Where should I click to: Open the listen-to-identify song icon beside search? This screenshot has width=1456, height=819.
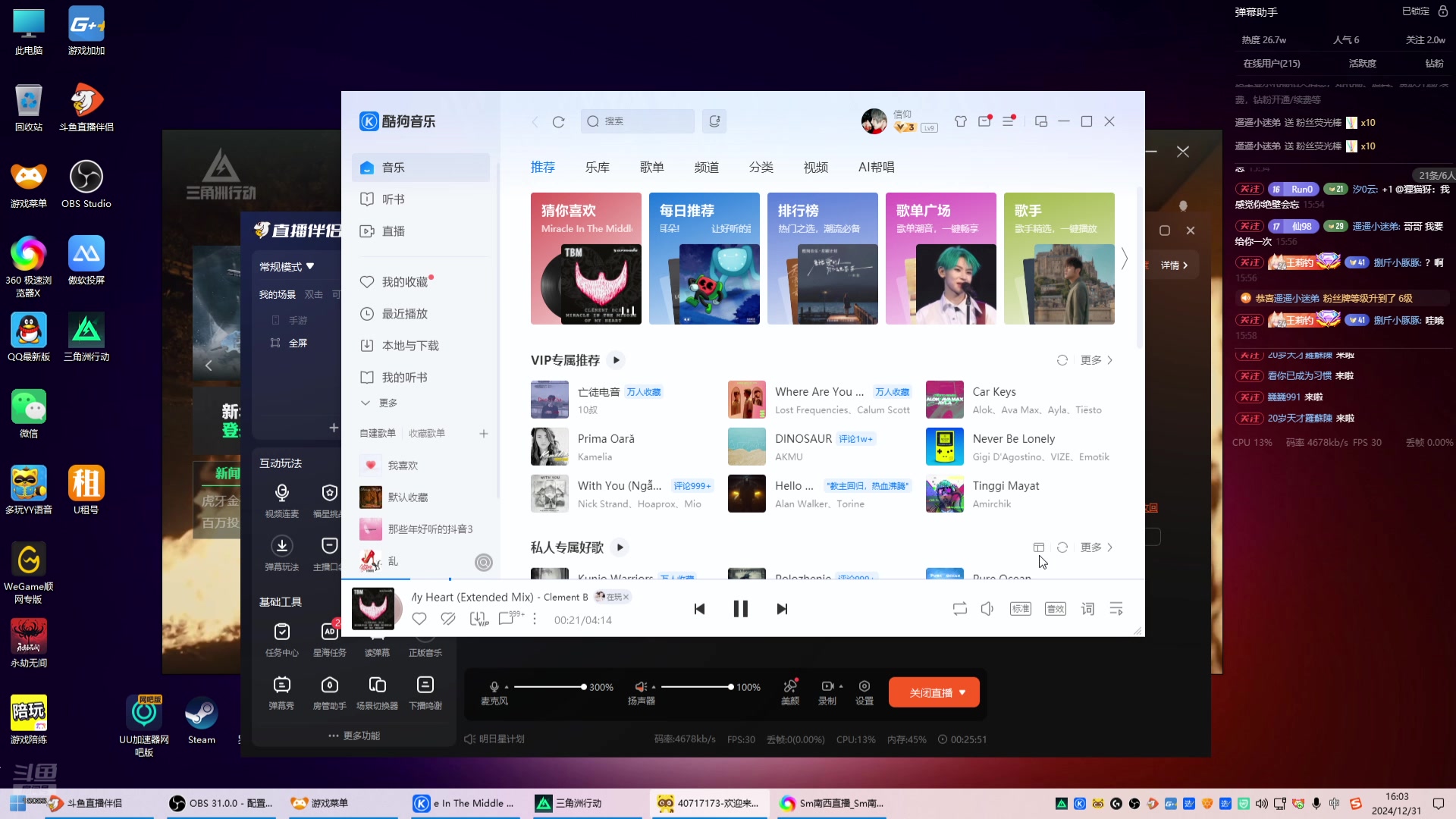[x=714, y=121]
